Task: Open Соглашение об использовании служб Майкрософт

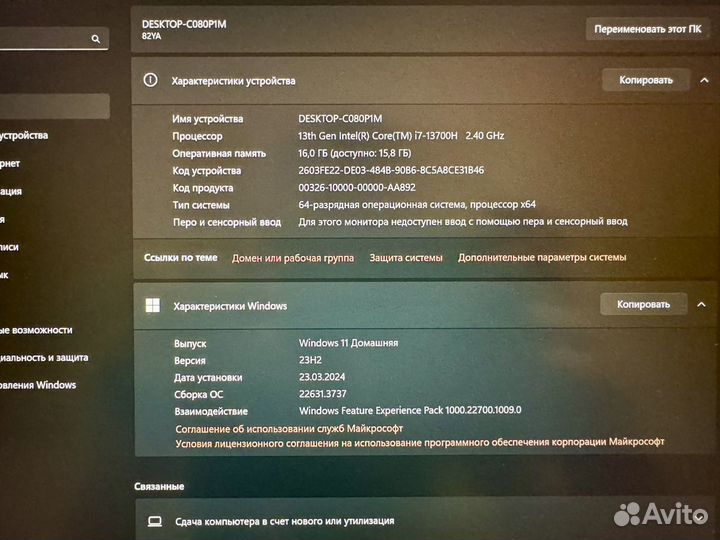Action: tap(289, 428)
